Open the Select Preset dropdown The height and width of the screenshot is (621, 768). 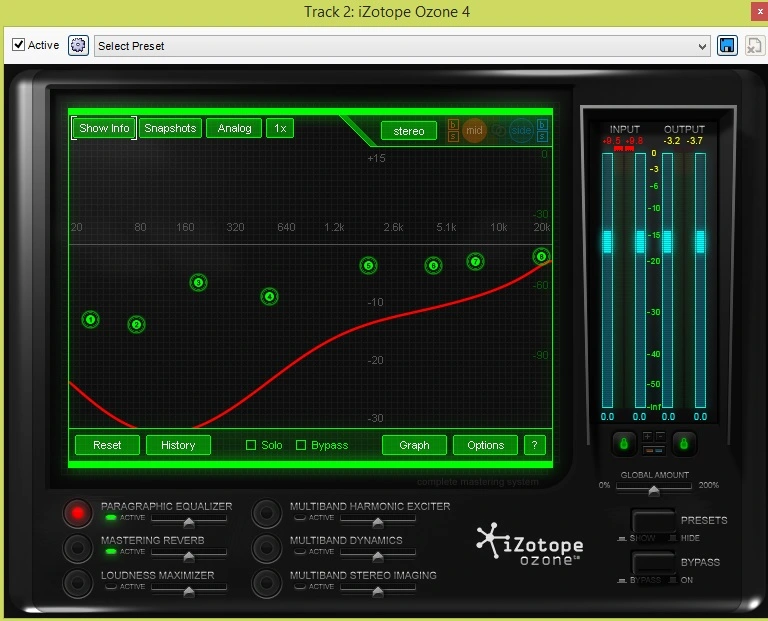click(x=402, y=46)
